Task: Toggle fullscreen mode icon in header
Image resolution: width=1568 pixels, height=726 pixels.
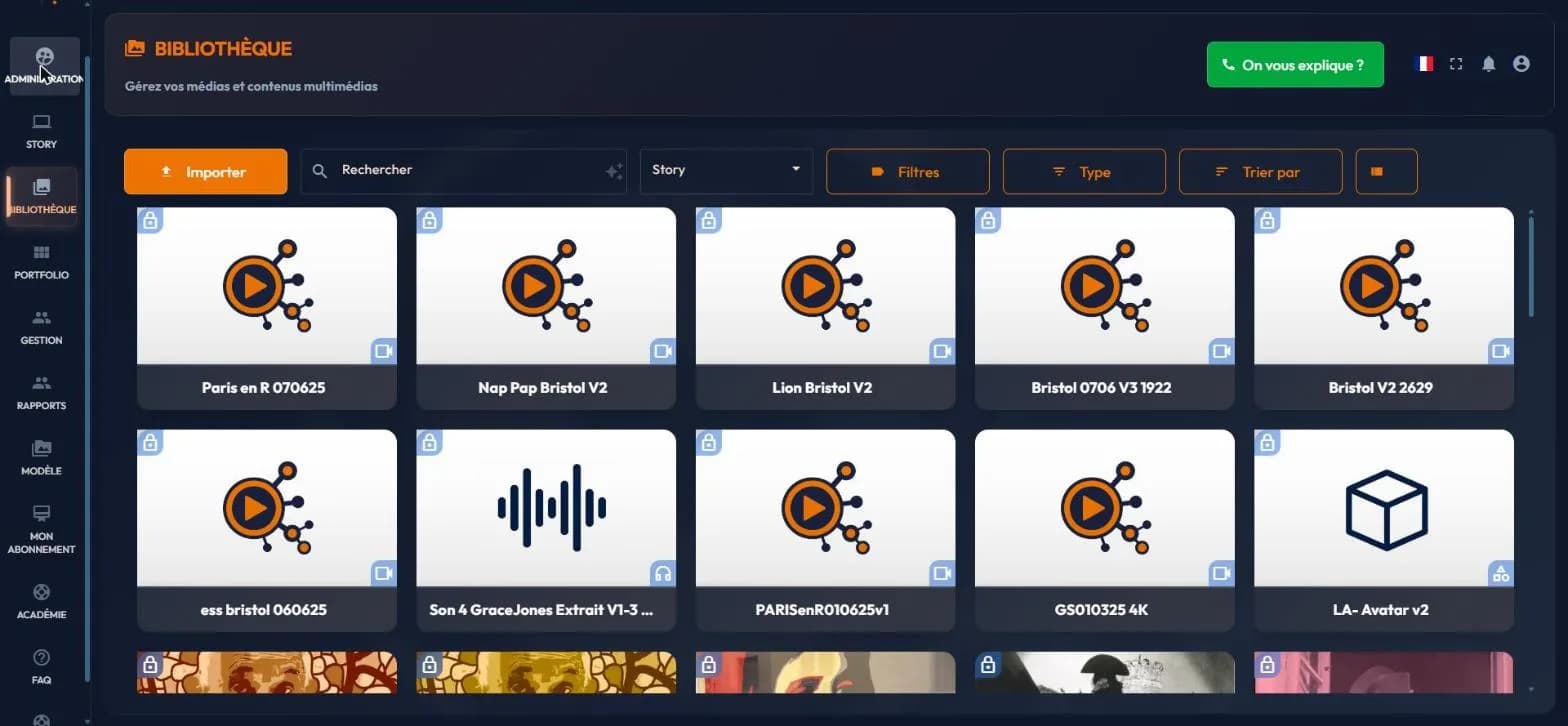Action: click(x=1456, y=64)
